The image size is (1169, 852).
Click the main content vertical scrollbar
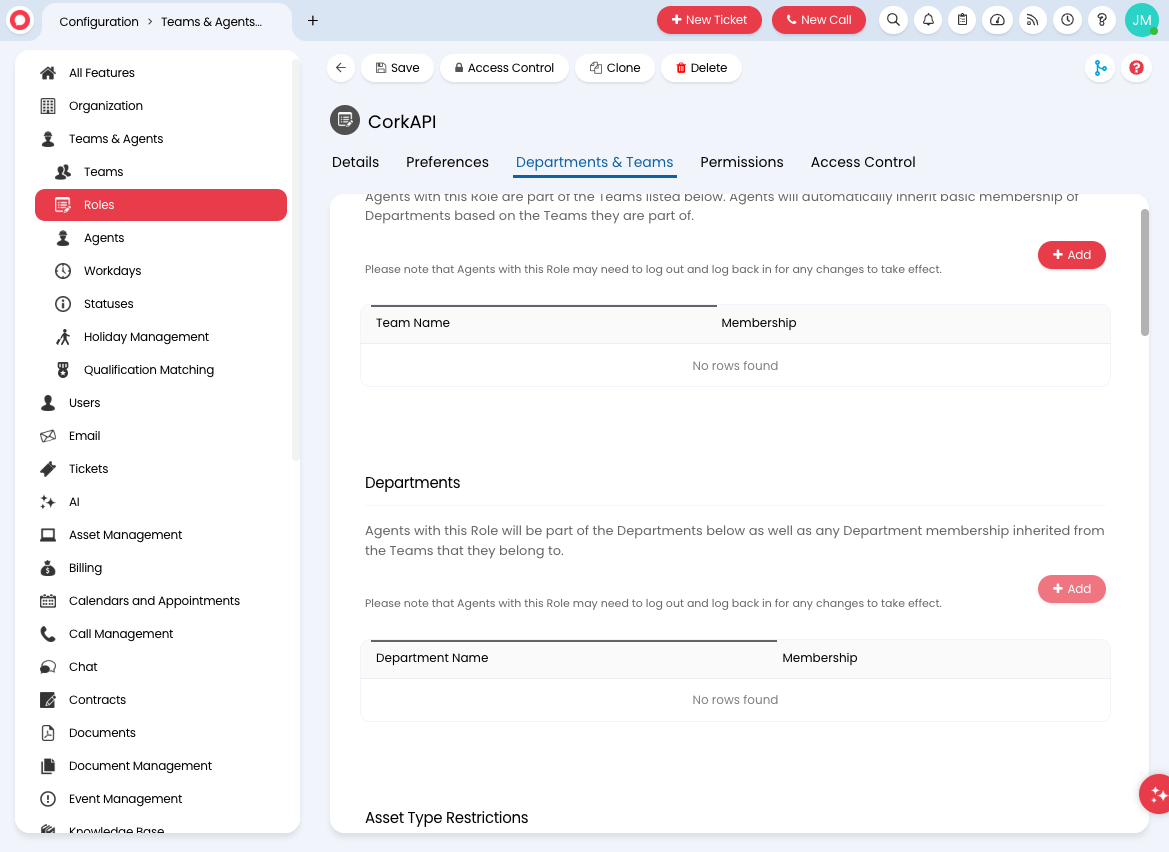(x=1144, y=272)
